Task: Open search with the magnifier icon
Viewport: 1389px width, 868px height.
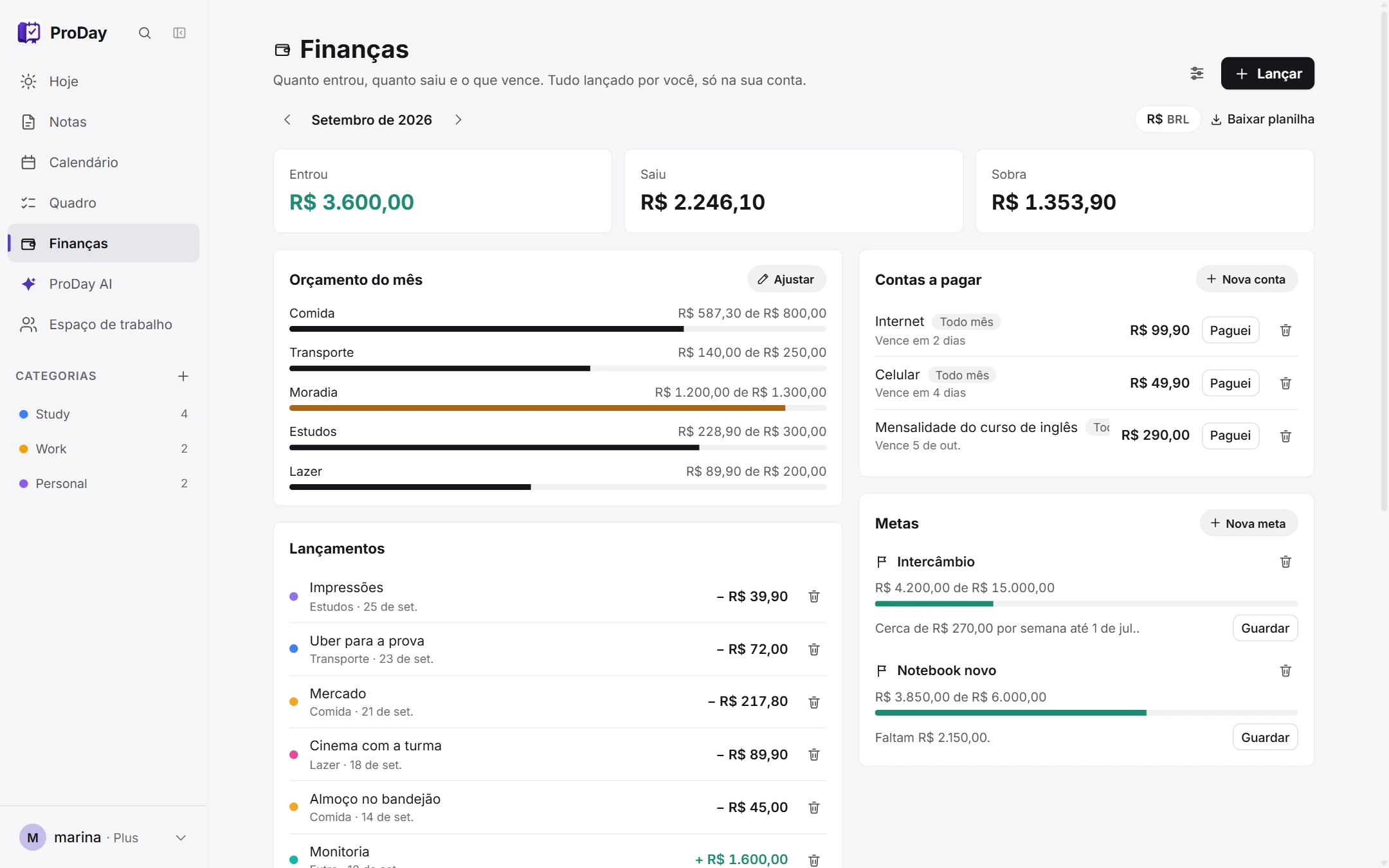Action: pos(145,33)
